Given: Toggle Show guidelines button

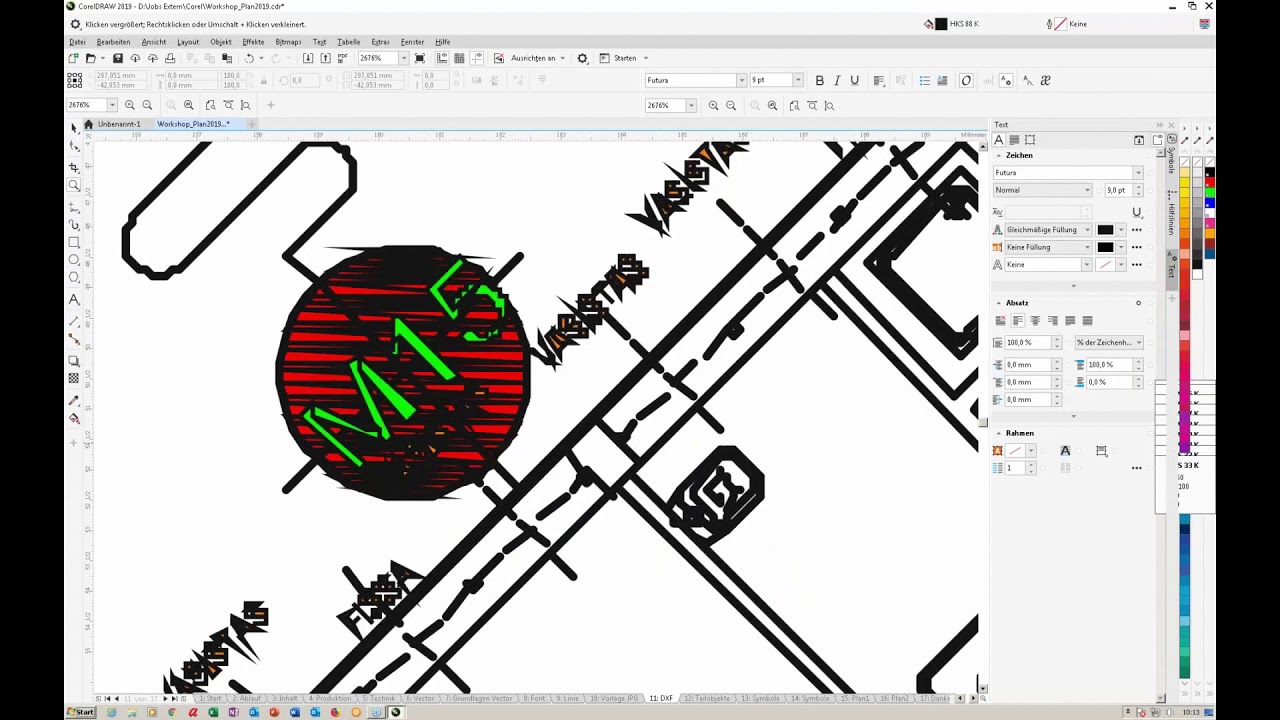Looking at the screenshot, I should point(477,58).
